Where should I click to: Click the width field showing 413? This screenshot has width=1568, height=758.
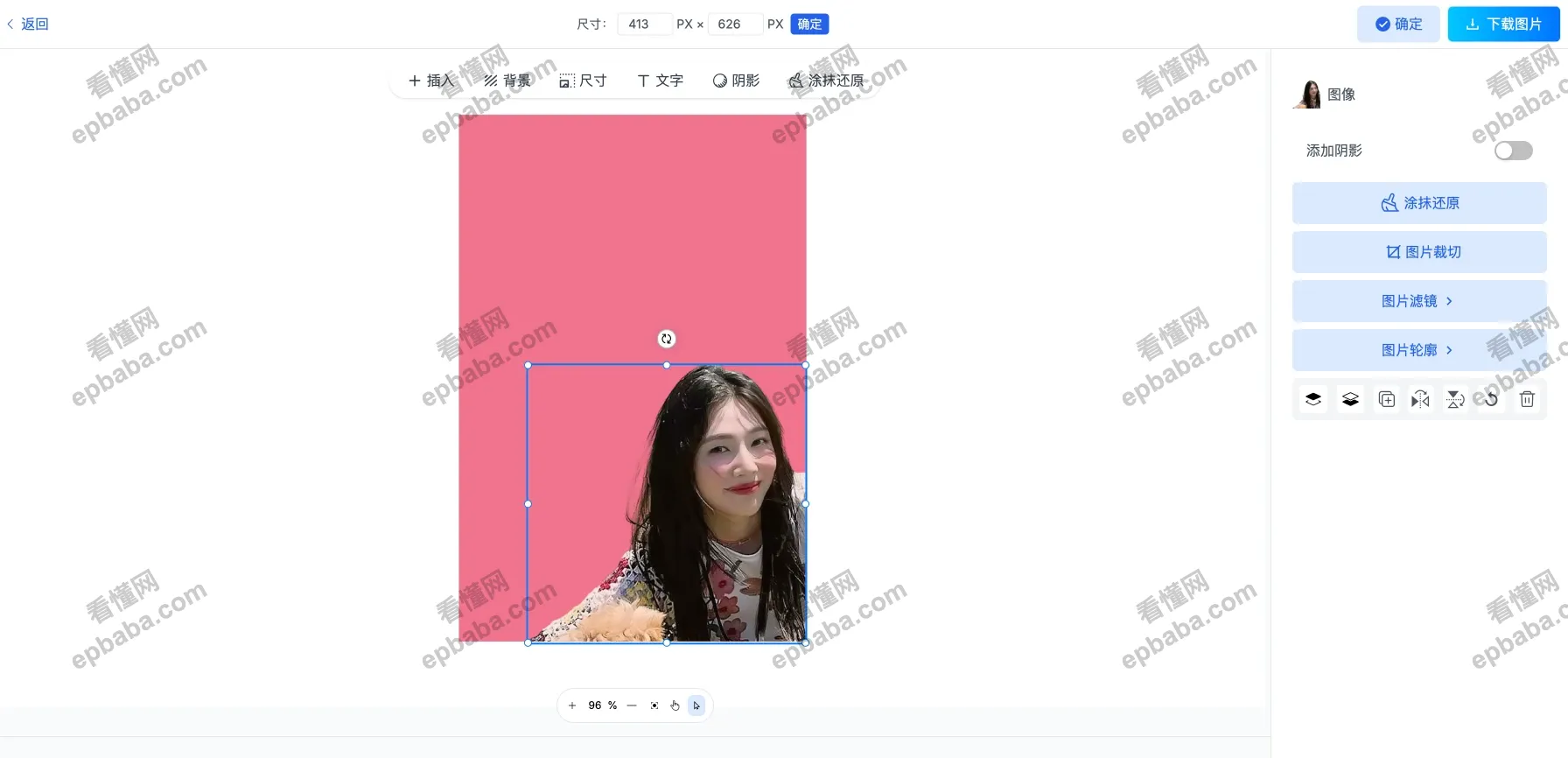point(644,24)
